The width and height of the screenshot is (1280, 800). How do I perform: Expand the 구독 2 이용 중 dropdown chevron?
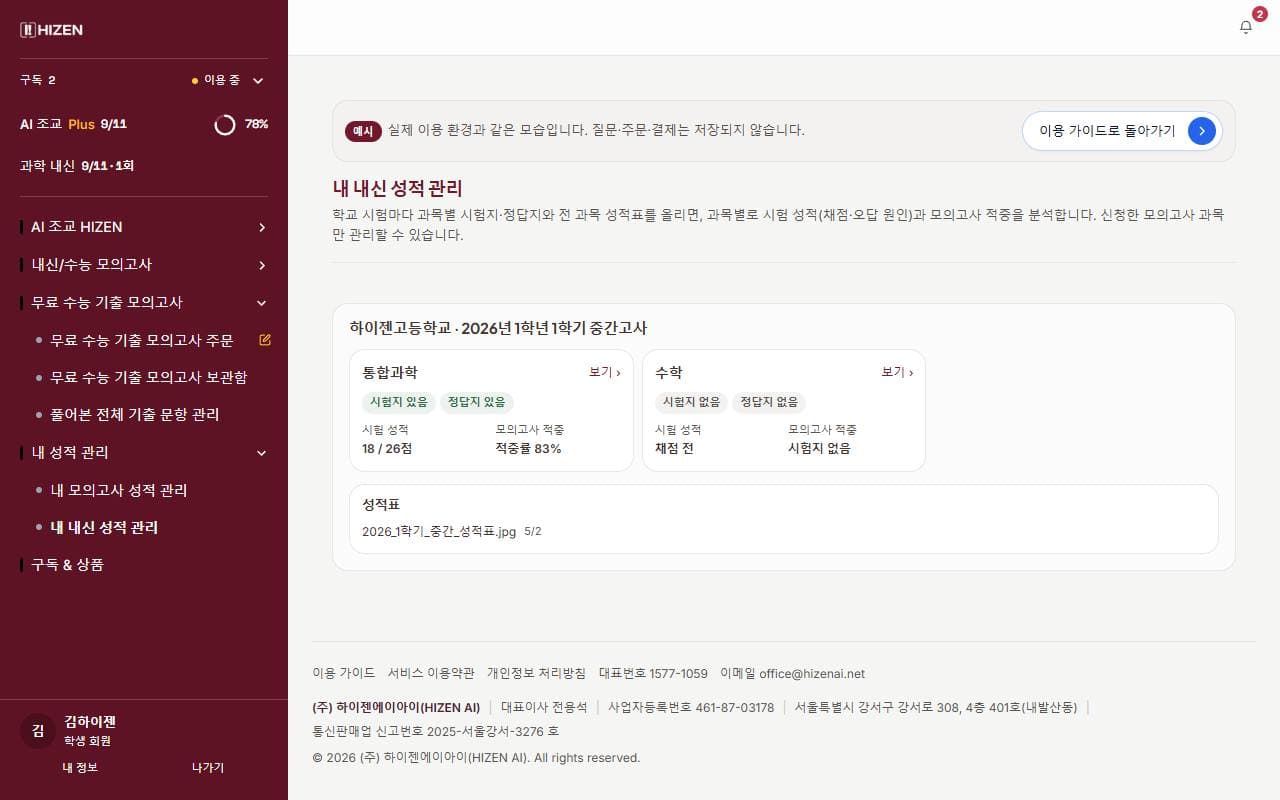pyautogui.click(x=258, y=81)
